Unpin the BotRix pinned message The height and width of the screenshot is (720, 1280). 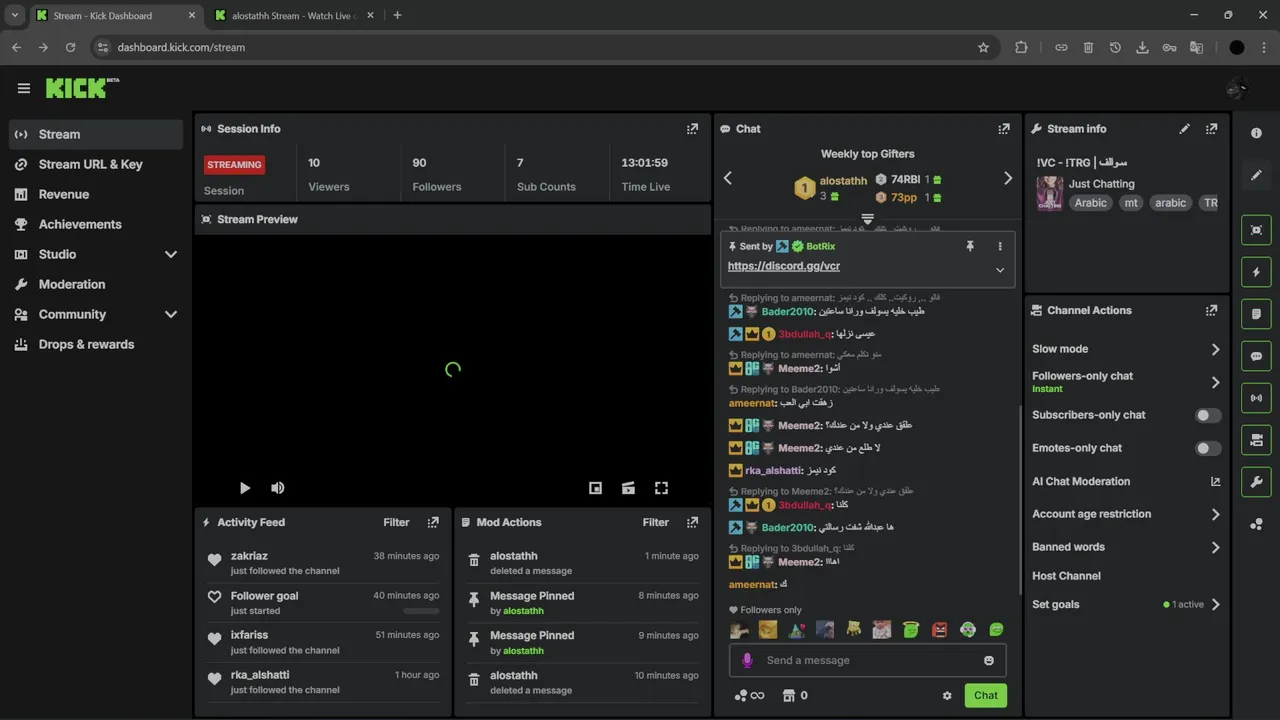[x=970, y=246]
